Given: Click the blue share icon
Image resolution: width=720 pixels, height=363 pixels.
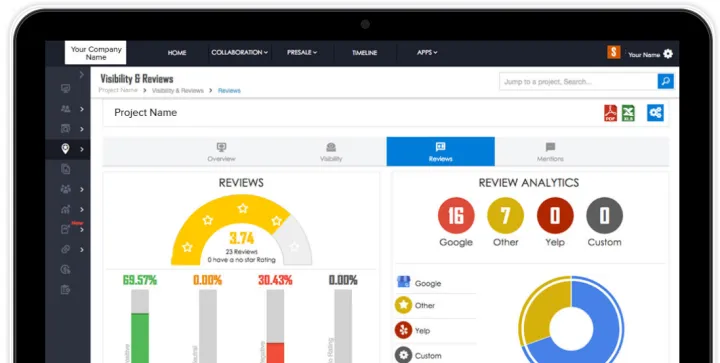Looking at the screenshot, I should pos(655,113).
